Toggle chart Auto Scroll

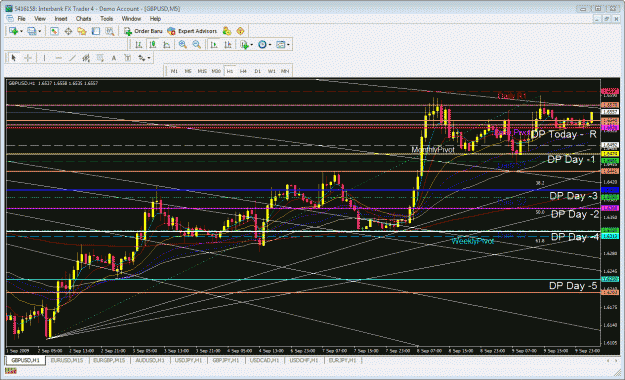pos(214,45)
